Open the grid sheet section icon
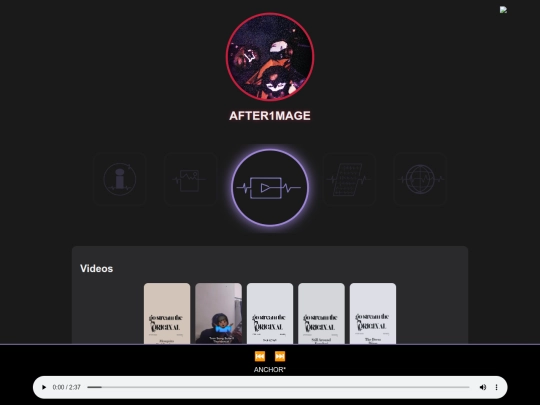The height and width of the screenshot is (405, 540). (349, 179)
